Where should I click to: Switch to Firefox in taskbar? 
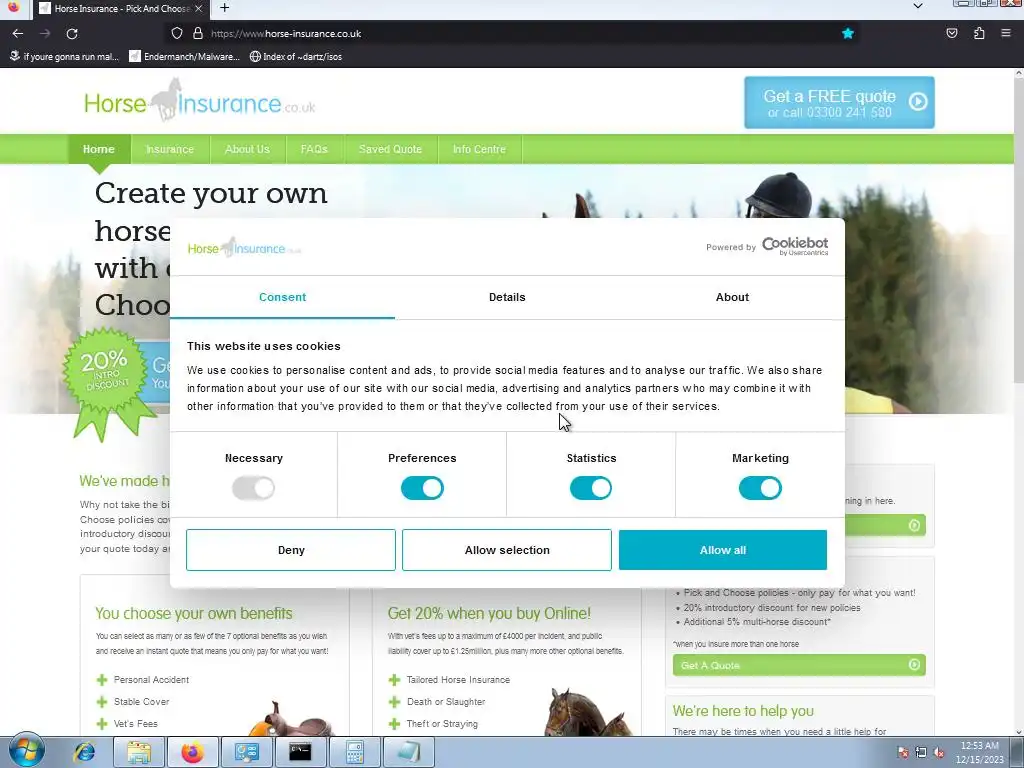[193, 752]
